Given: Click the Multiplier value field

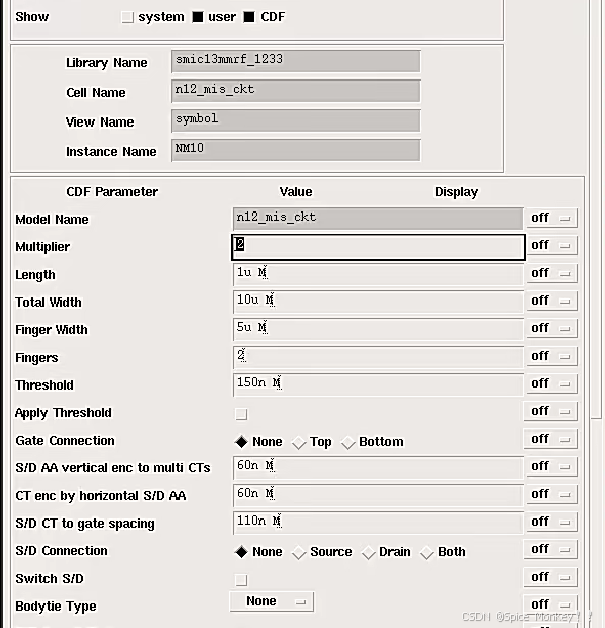Looking at the screenshot, I should [x=378, y=247].
